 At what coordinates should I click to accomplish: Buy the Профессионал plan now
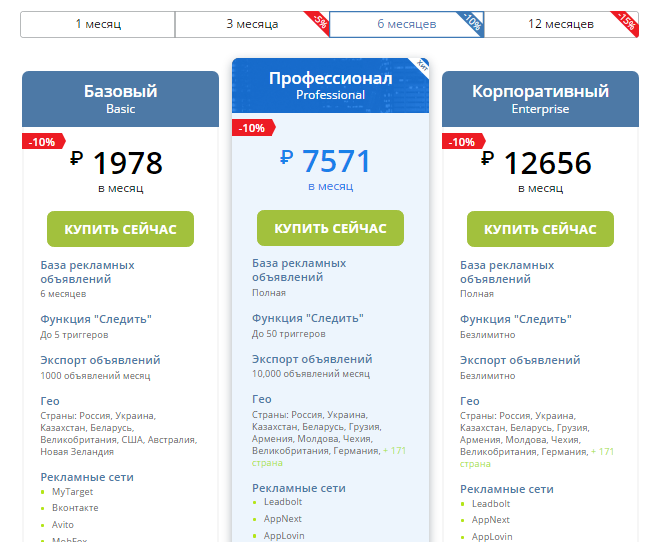330,228
